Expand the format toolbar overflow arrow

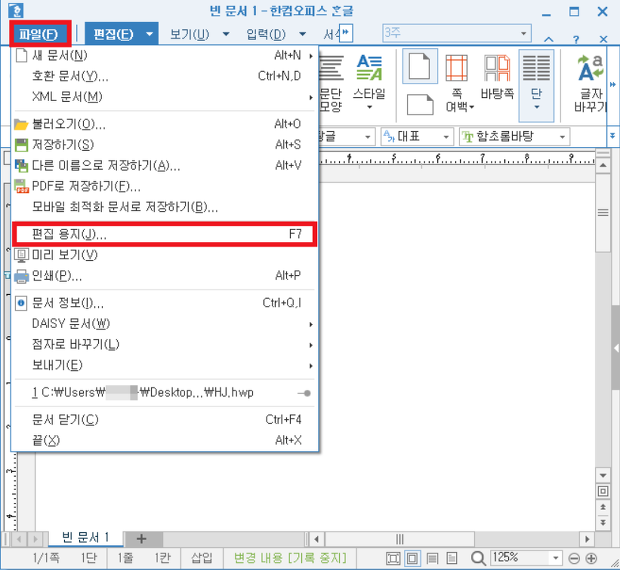pos(612,136)
